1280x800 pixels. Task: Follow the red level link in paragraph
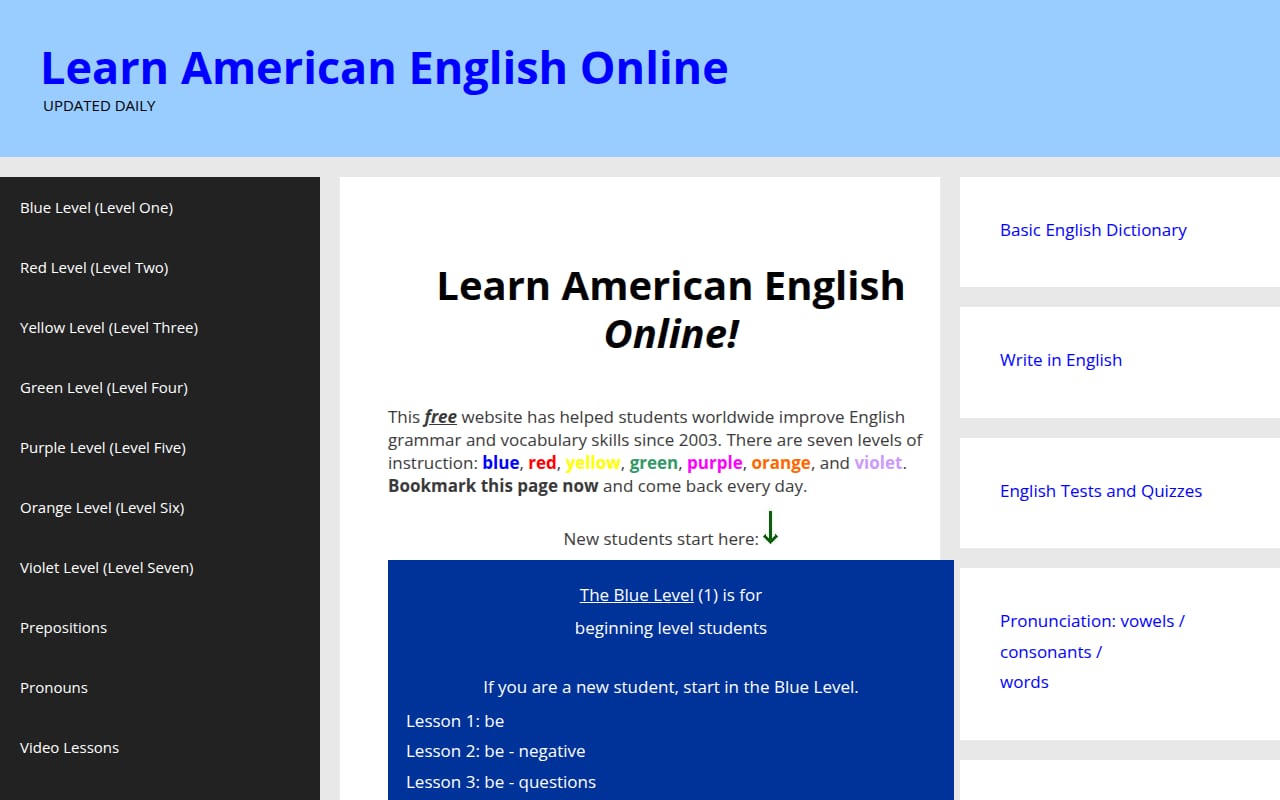click(542, 463)
